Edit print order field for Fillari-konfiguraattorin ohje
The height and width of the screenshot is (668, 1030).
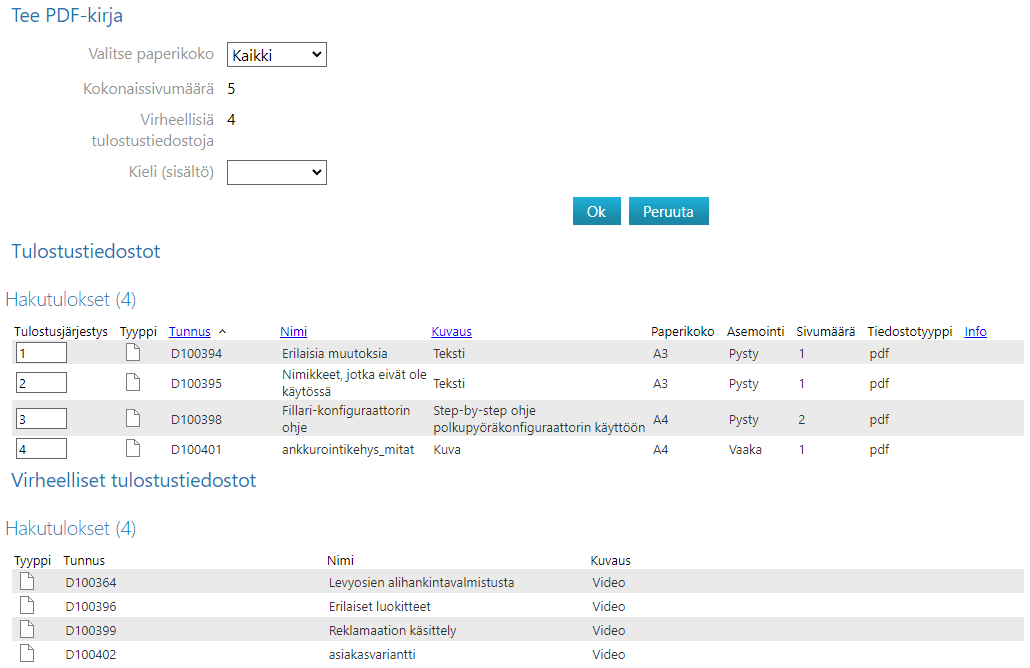41,418
